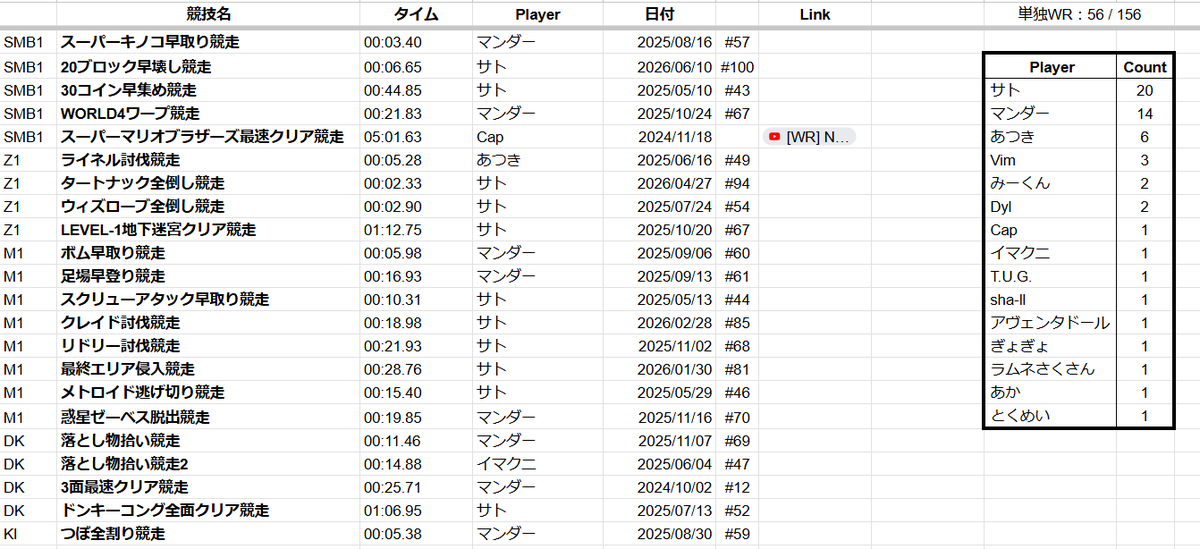Screen dimensions: 1200x549
Task: Select サト in the summary table
Action: coord(1051,90)
